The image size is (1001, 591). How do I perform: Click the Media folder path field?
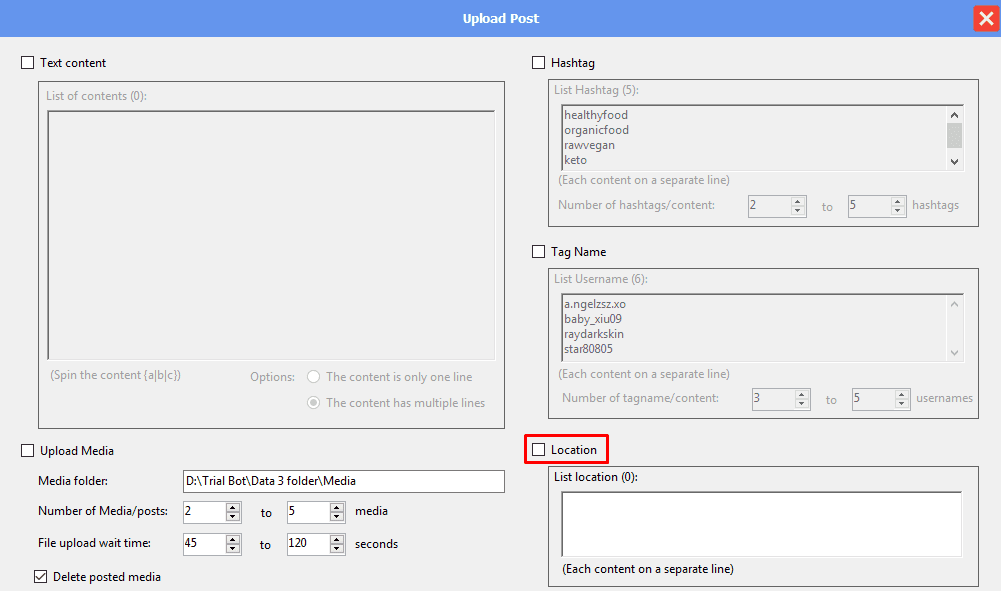343,481
